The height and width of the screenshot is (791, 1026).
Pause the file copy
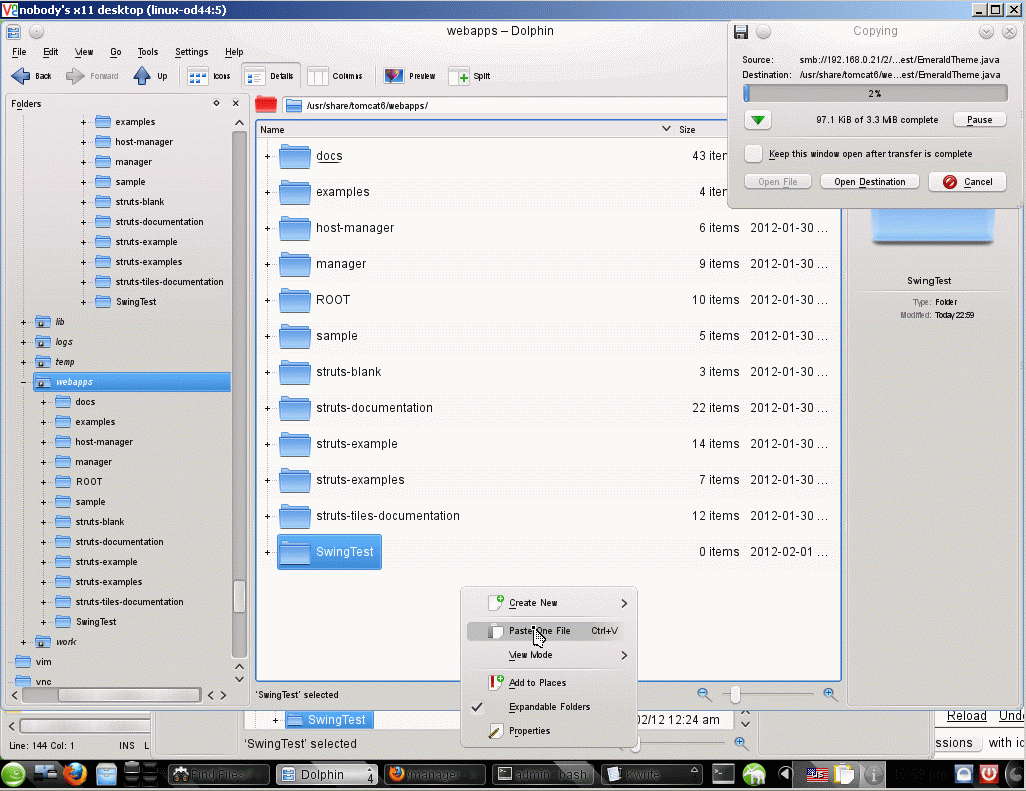click(x=980, y=120)
